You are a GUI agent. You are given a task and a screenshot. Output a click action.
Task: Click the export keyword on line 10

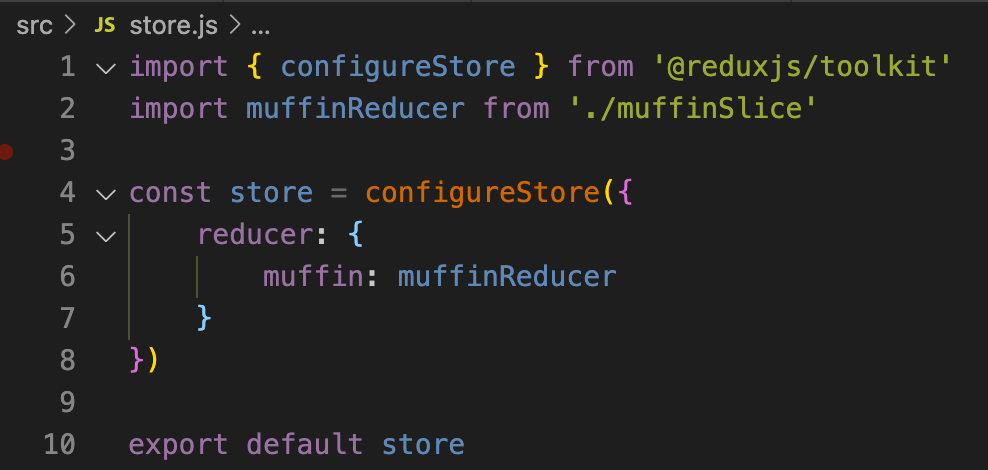[178, 445]
